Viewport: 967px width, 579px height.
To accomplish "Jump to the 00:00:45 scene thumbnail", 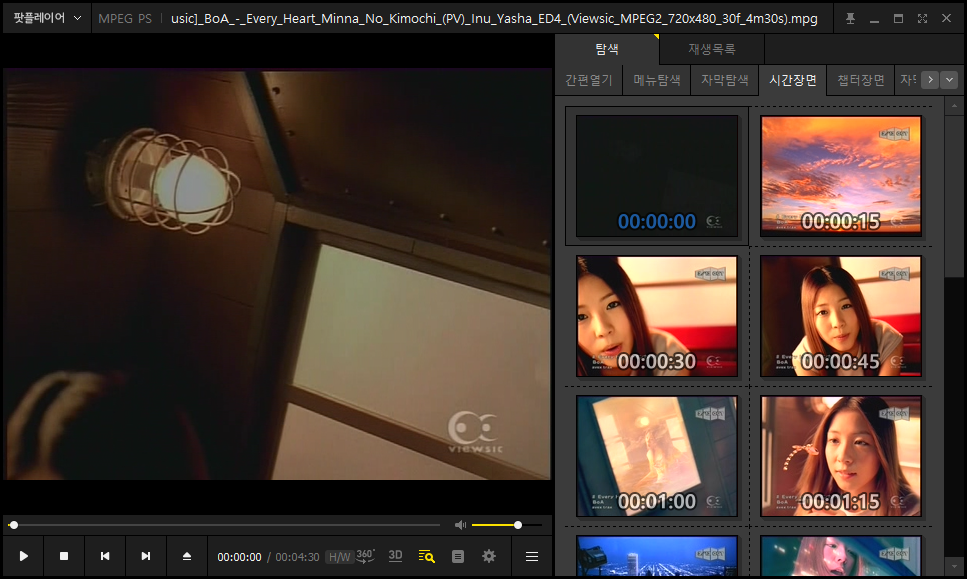I will pos(841,316).
